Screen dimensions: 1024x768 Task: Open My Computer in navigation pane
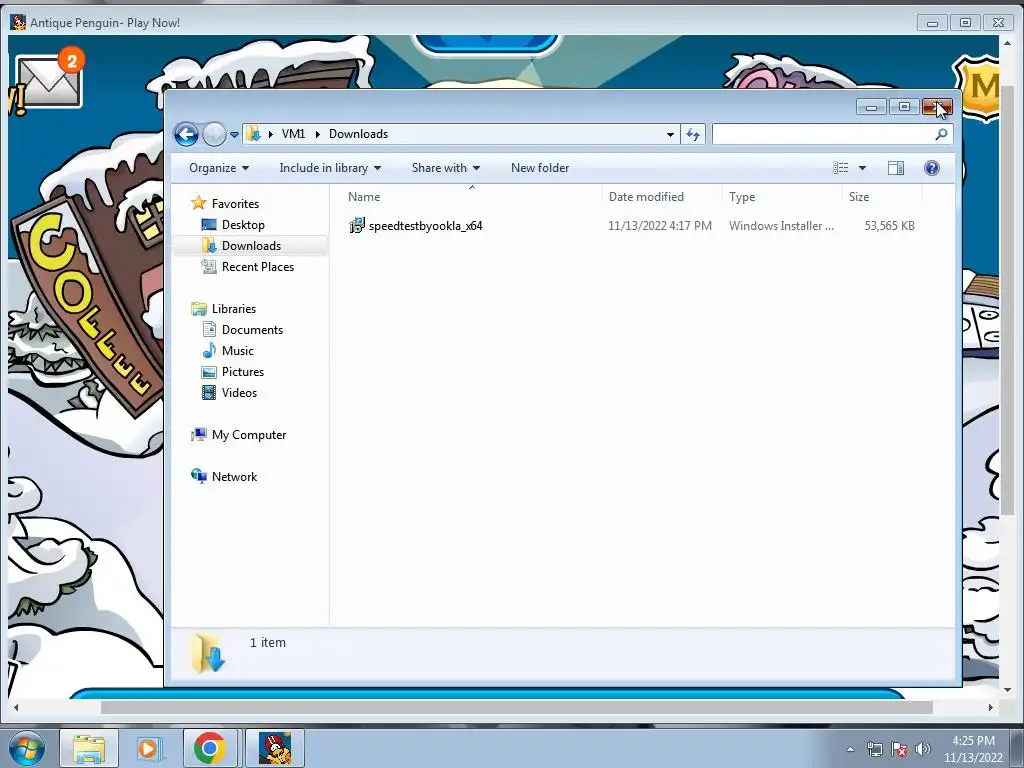pos(249,435)
